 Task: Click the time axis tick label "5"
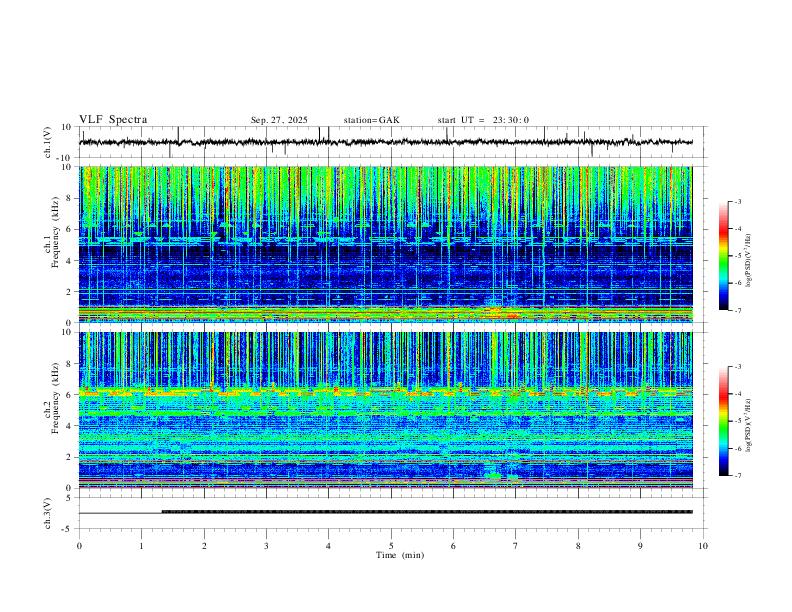pos(391,546)
